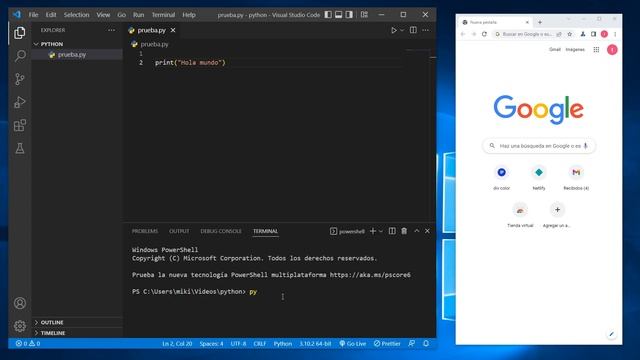Open the Go menu
640x360 pixels.
pos(122,15)
